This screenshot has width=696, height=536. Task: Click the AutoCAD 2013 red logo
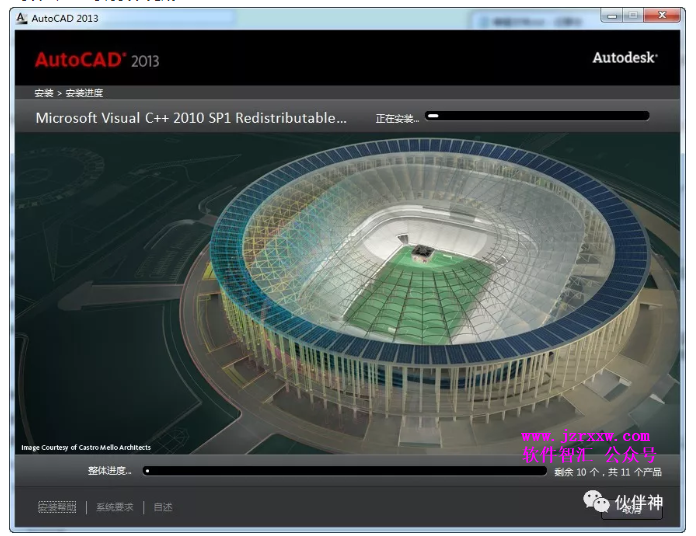pyautogui.click(x=97, y=60)
